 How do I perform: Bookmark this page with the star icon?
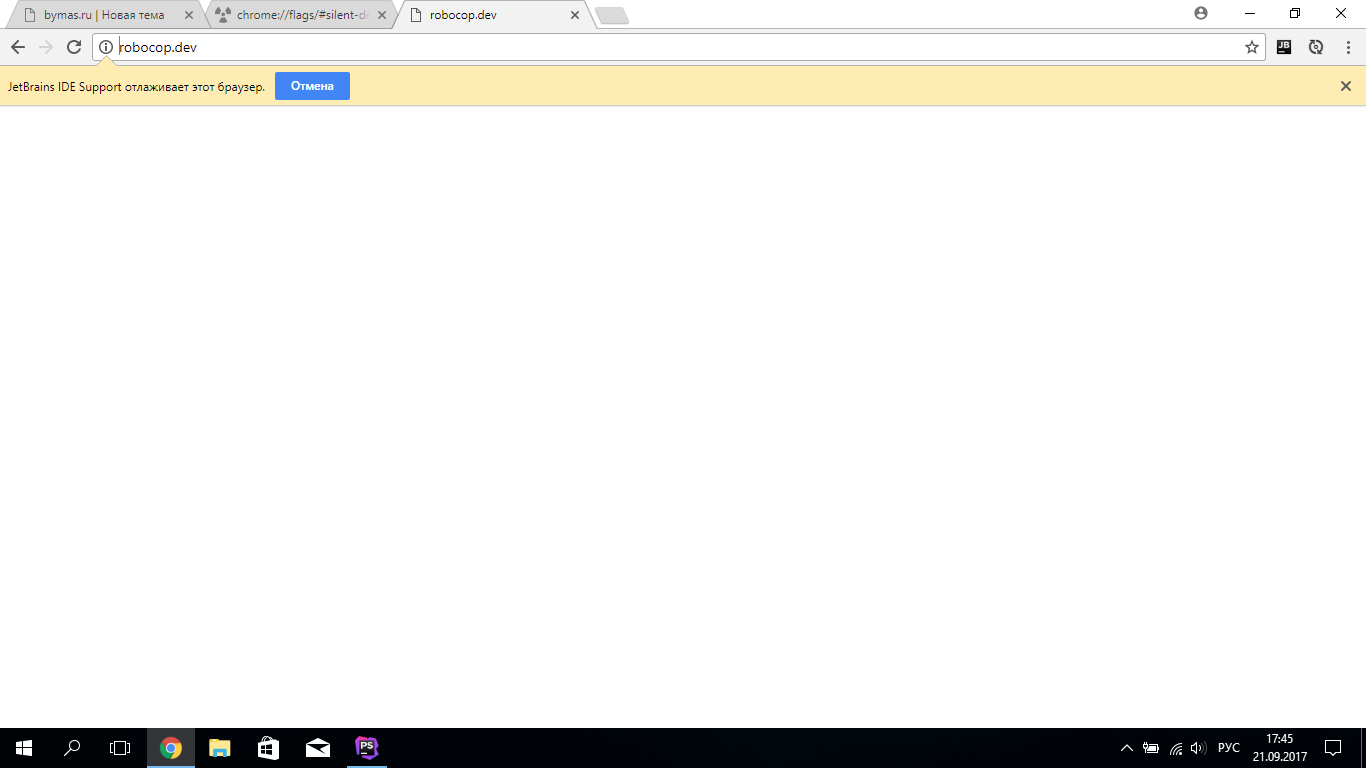(1251, 47)
